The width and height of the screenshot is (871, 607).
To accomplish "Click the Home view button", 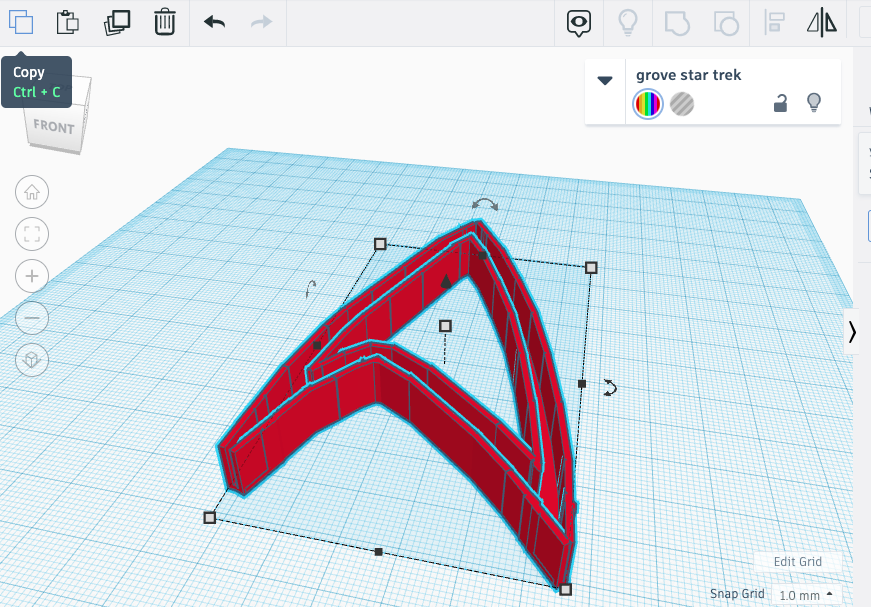I will coord(32,192).
